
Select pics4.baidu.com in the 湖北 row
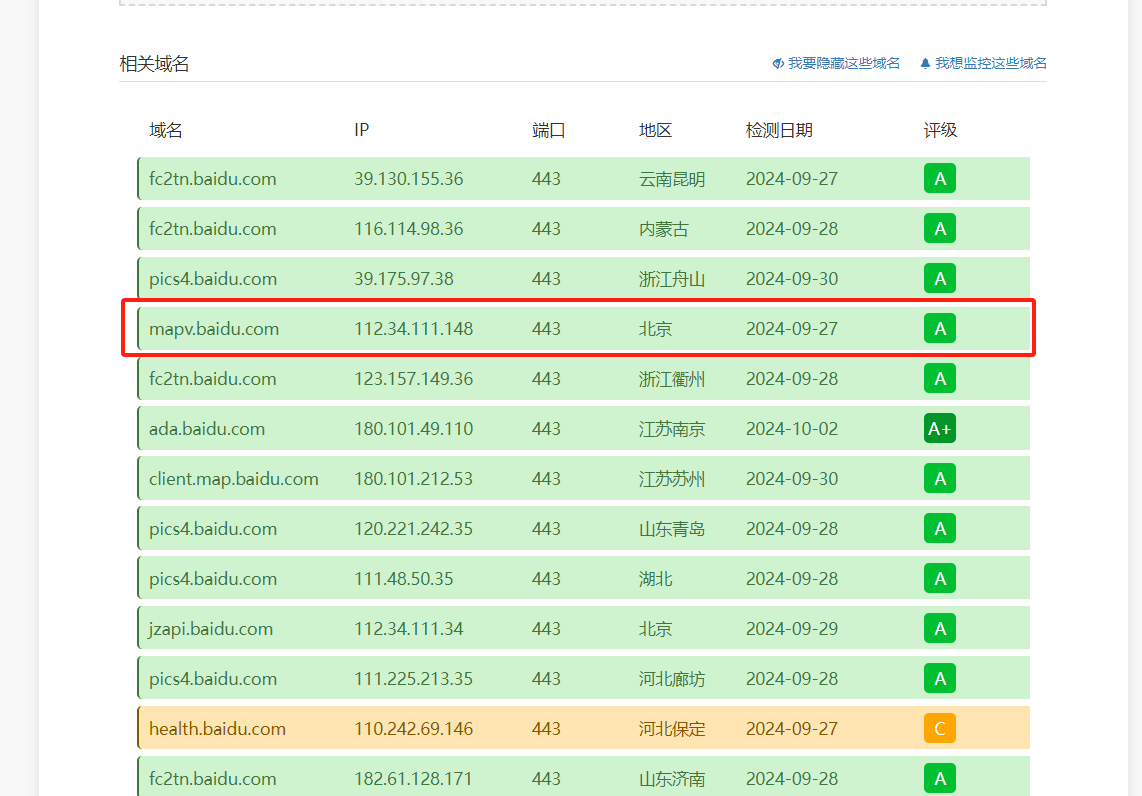[213, 579]
